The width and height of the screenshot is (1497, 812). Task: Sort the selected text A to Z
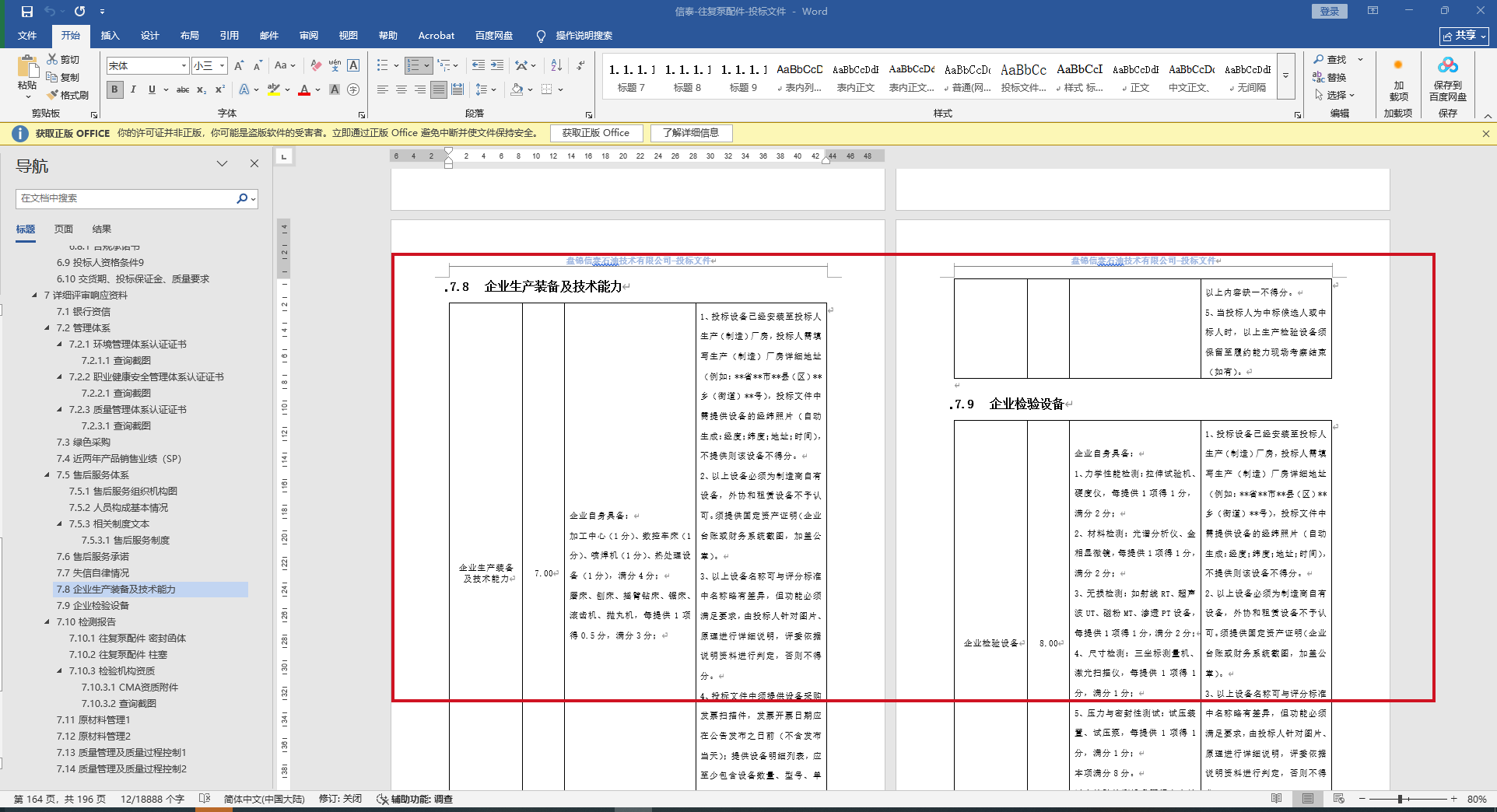tap(556, 66)
